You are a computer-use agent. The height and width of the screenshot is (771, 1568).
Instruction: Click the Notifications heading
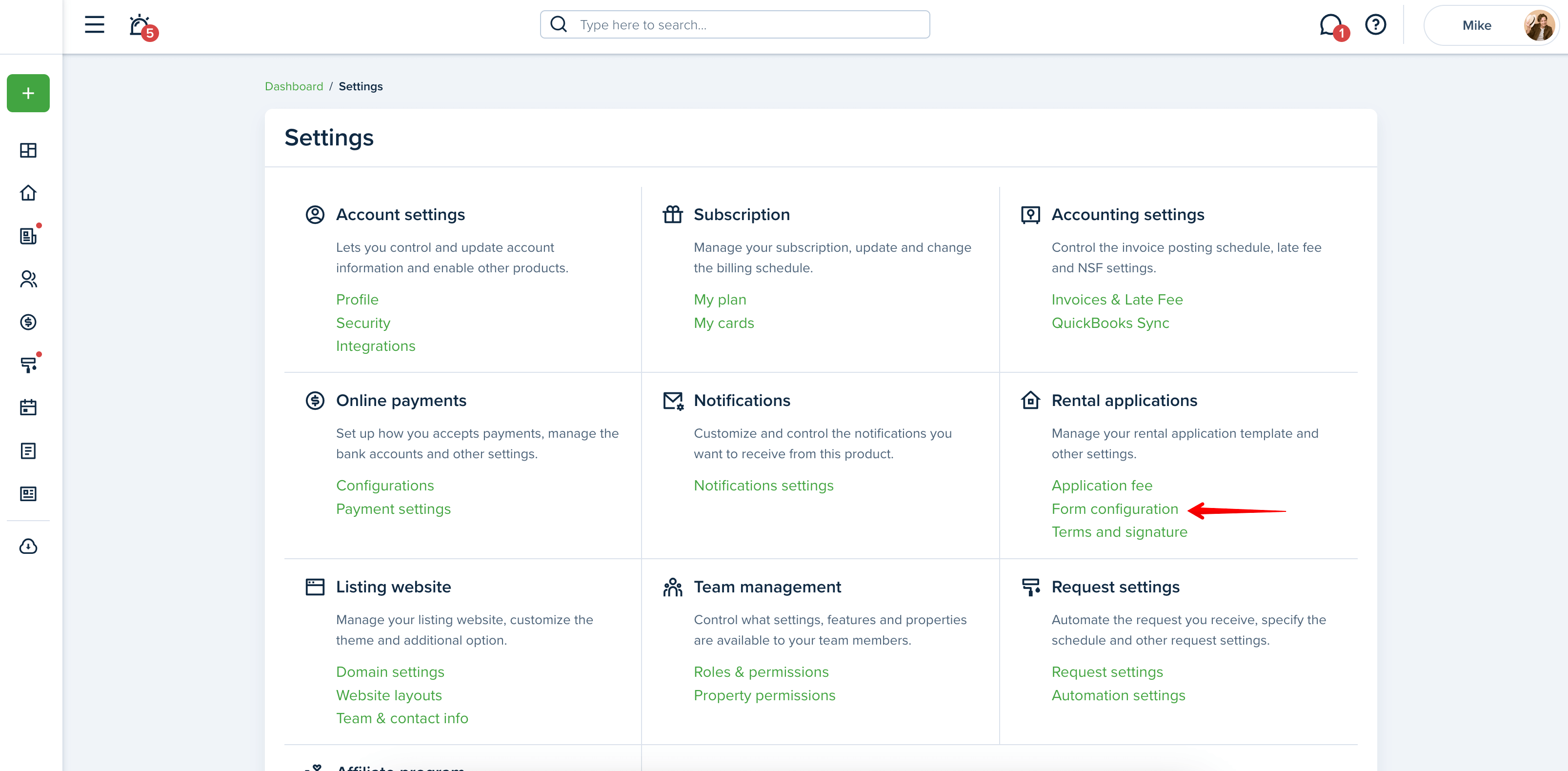(742, 400)
